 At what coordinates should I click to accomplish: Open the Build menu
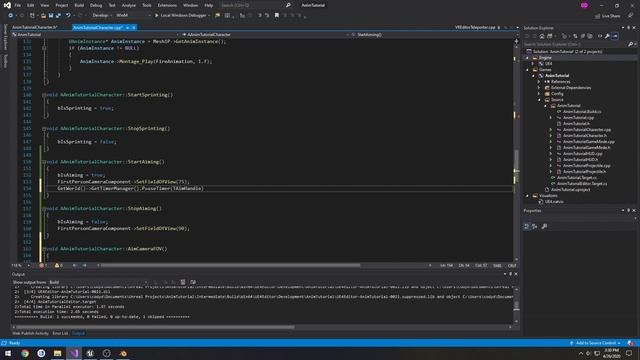tap(79, 5)
